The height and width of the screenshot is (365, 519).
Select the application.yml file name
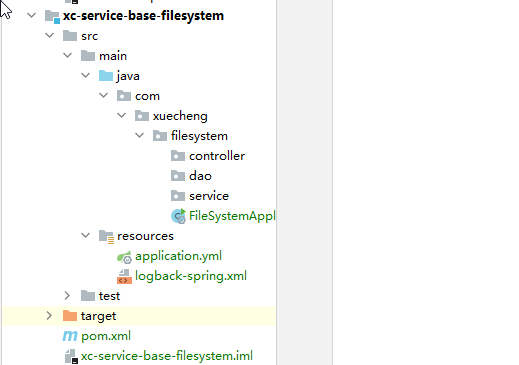pos(178,256)
